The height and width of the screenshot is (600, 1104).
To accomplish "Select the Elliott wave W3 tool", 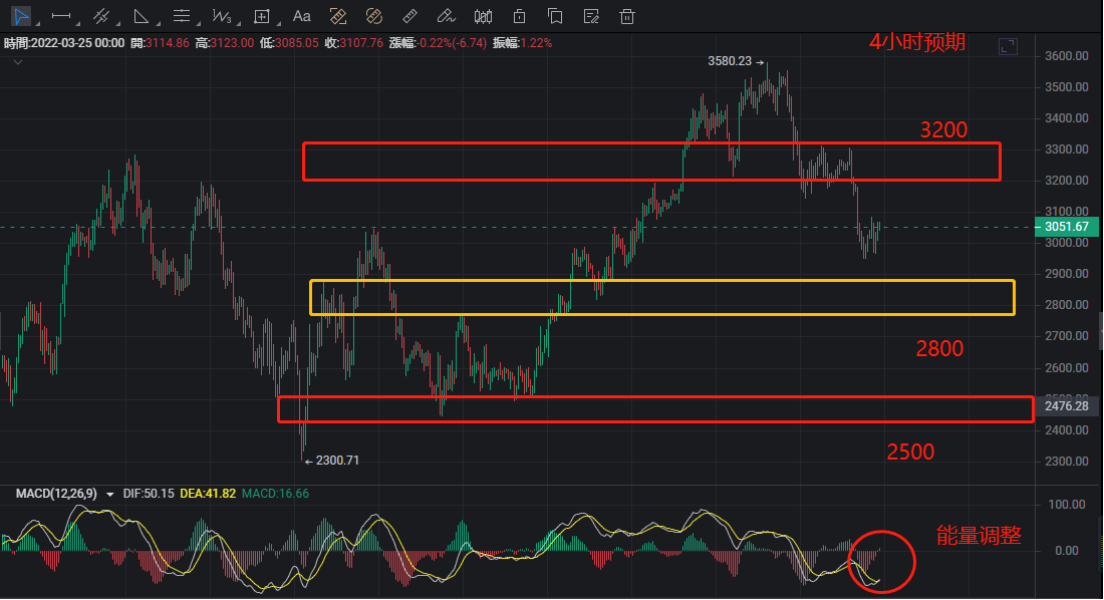I will point(222,16).
